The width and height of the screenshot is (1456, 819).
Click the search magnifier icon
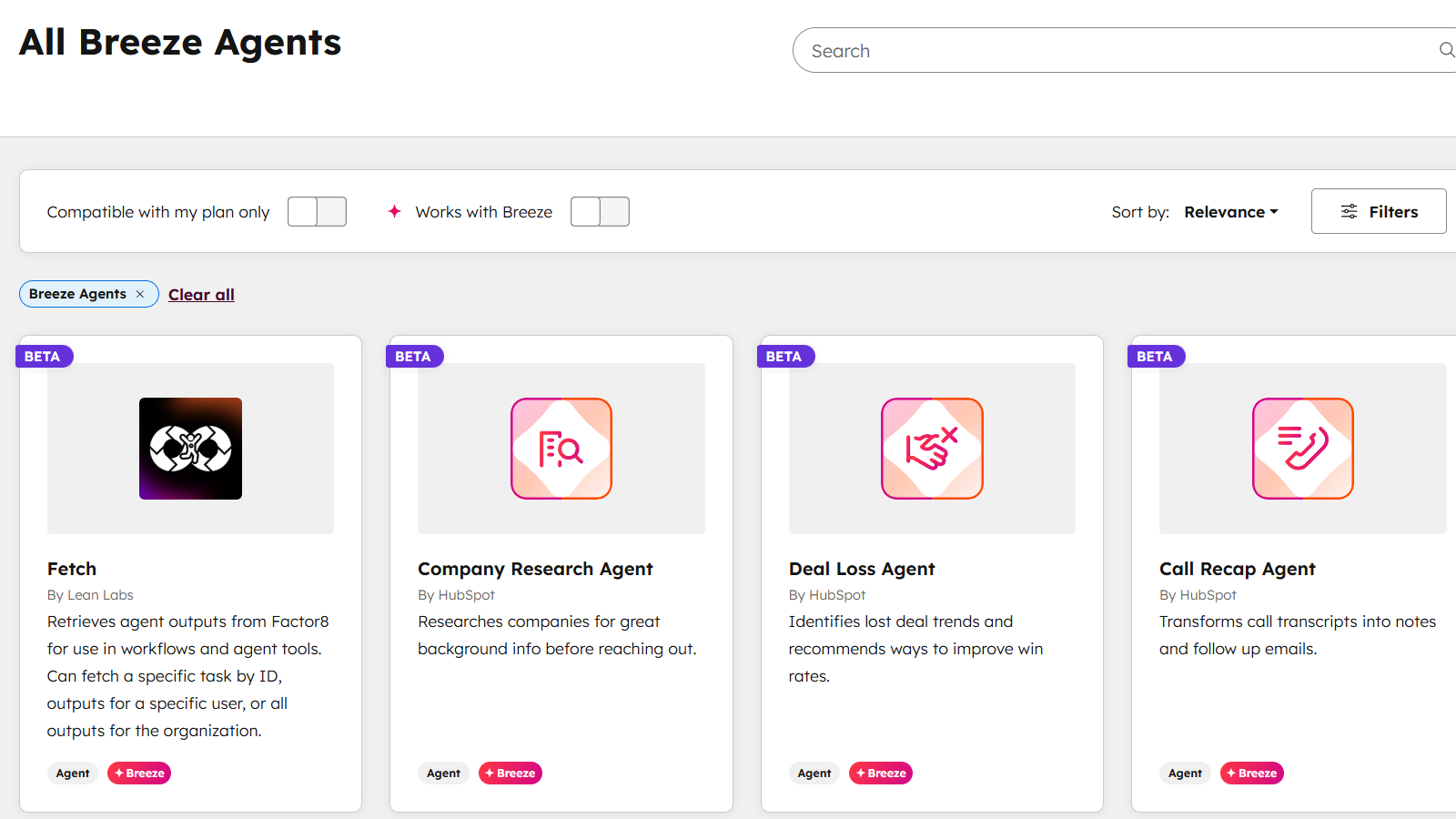[1446, 50]
